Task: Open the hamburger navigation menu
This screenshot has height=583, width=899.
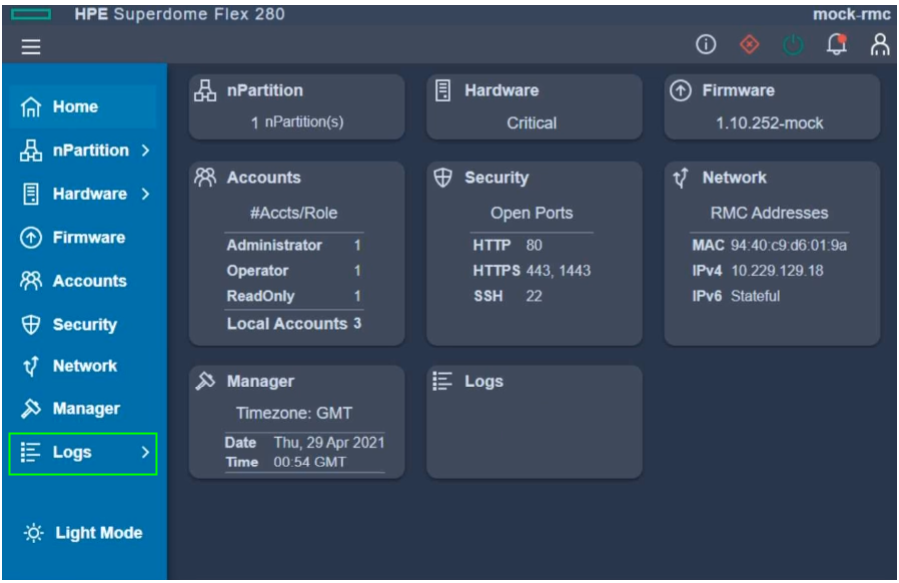Action: tap(31, 46)
